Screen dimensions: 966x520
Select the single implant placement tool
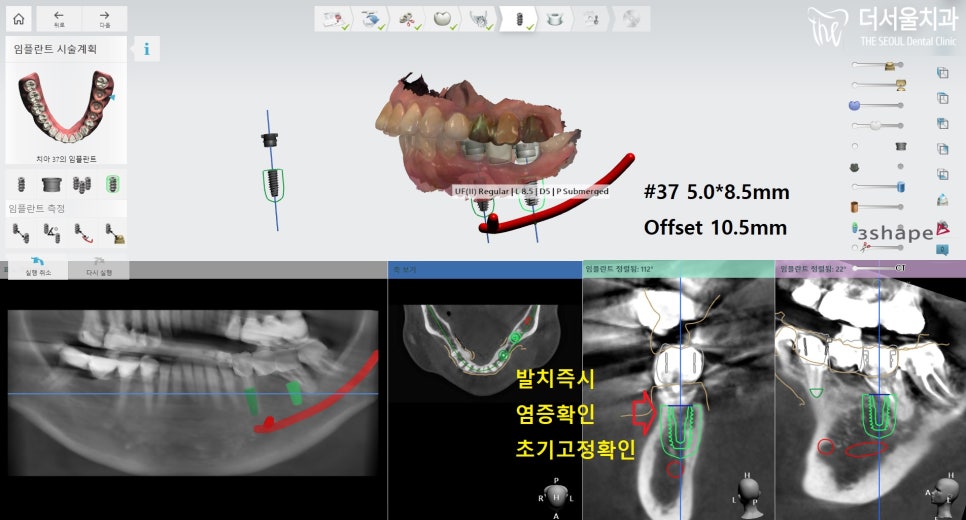tap(18, 184)
